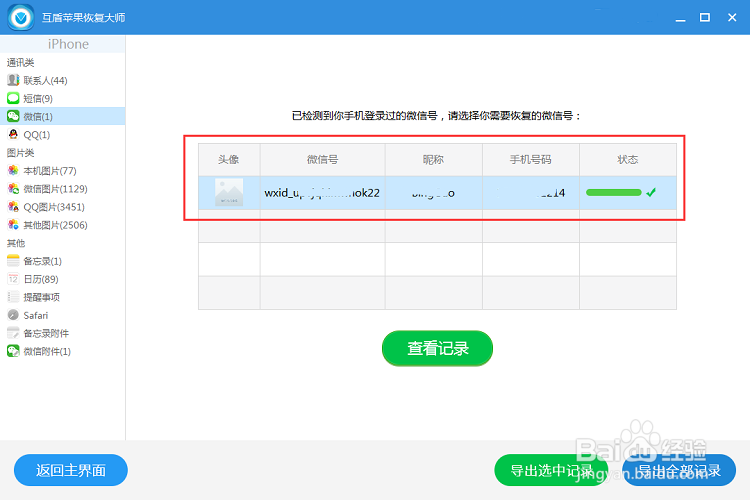
Task: Click the 微信附件 icon
Action: [13, 351]
